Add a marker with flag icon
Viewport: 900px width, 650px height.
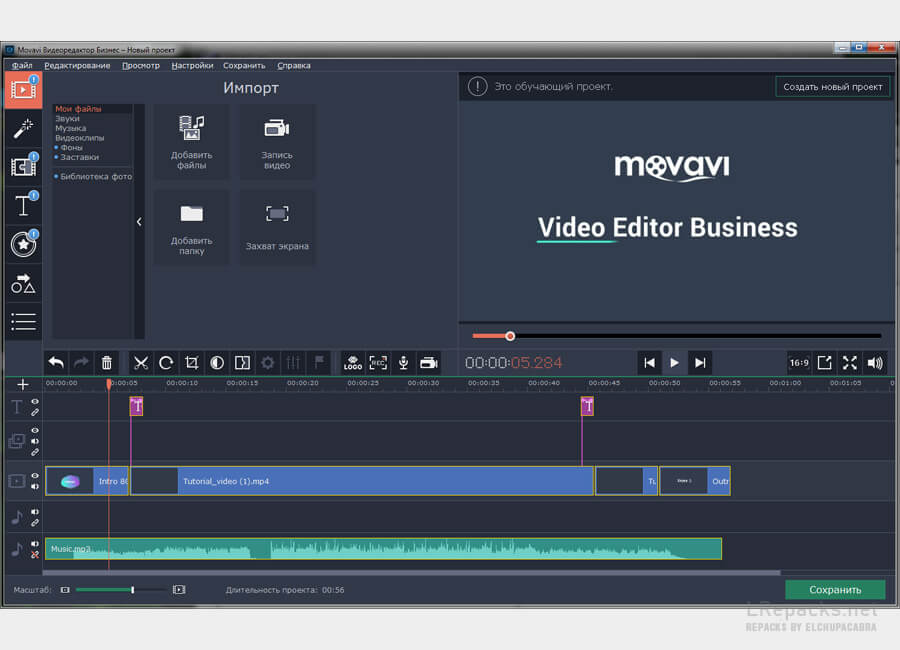[319, 362]
